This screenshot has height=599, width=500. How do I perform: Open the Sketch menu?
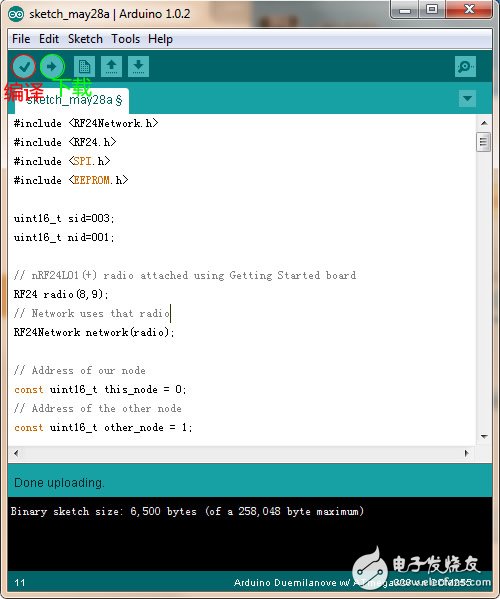click(x=85, y=39)
